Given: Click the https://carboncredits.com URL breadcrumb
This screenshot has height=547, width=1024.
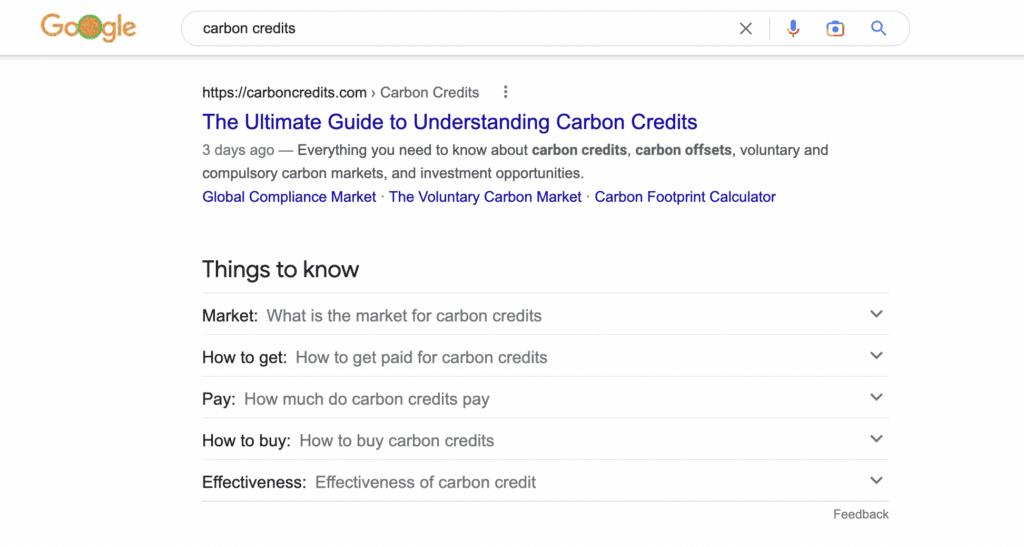Looking at the screenshot, I should [284, 93].
